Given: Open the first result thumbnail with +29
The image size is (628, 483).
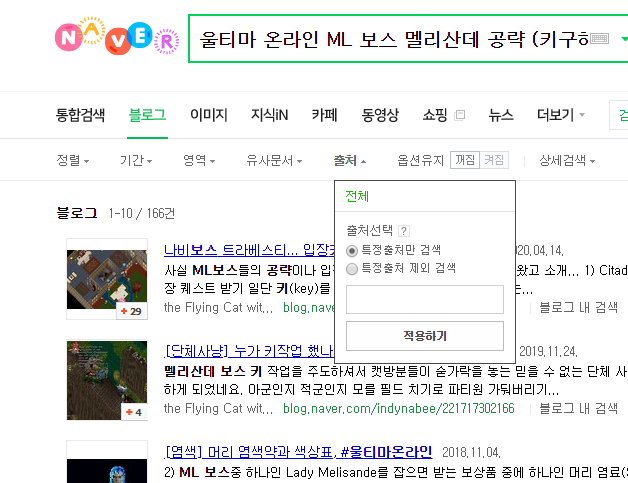Looking at the screenshot, I should (107, 279).
